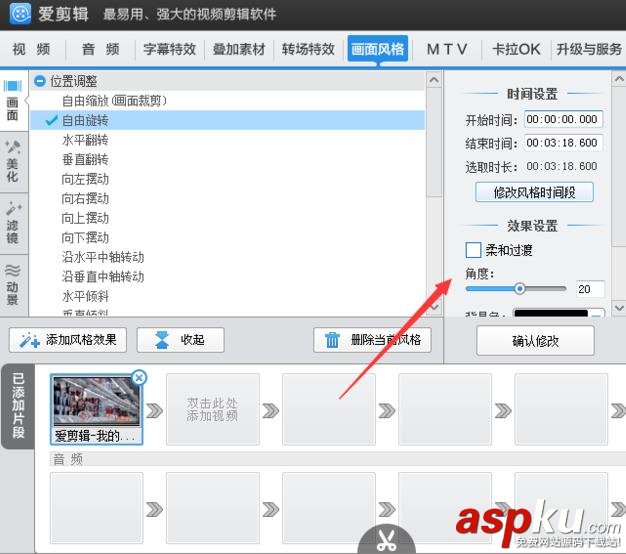The width and height of the screenshot is (626, 554).
Task: Click 确认修改 button
Action: (535, 341)
